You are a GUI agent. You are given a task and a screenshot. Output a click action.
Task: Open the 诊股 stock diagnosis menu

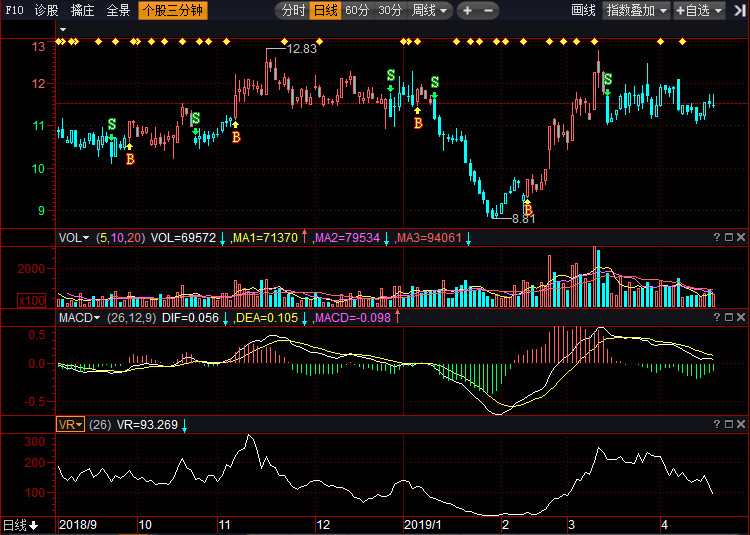[x=46, y=11]
